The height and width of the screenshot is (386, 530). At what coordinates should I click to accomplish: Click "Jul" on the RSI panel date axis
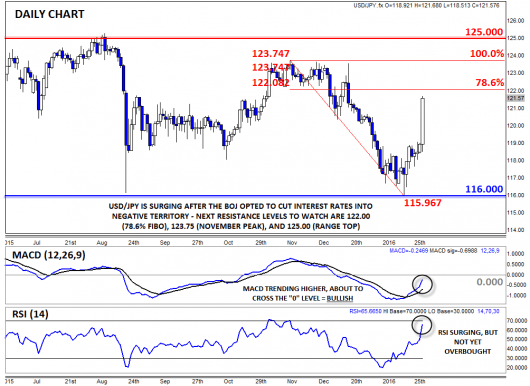(37, 381)
